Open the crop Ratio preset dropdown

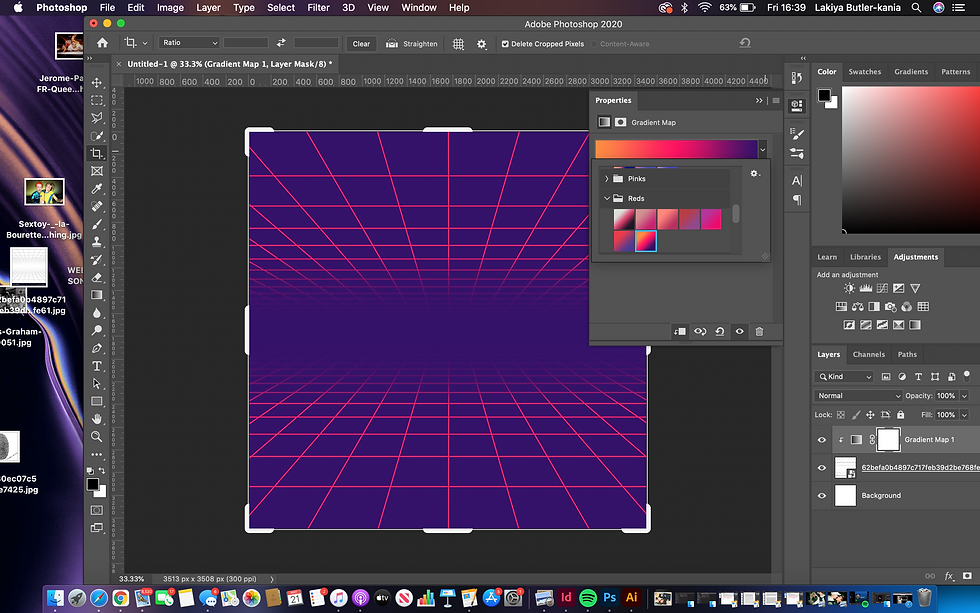tap(189, 42)
